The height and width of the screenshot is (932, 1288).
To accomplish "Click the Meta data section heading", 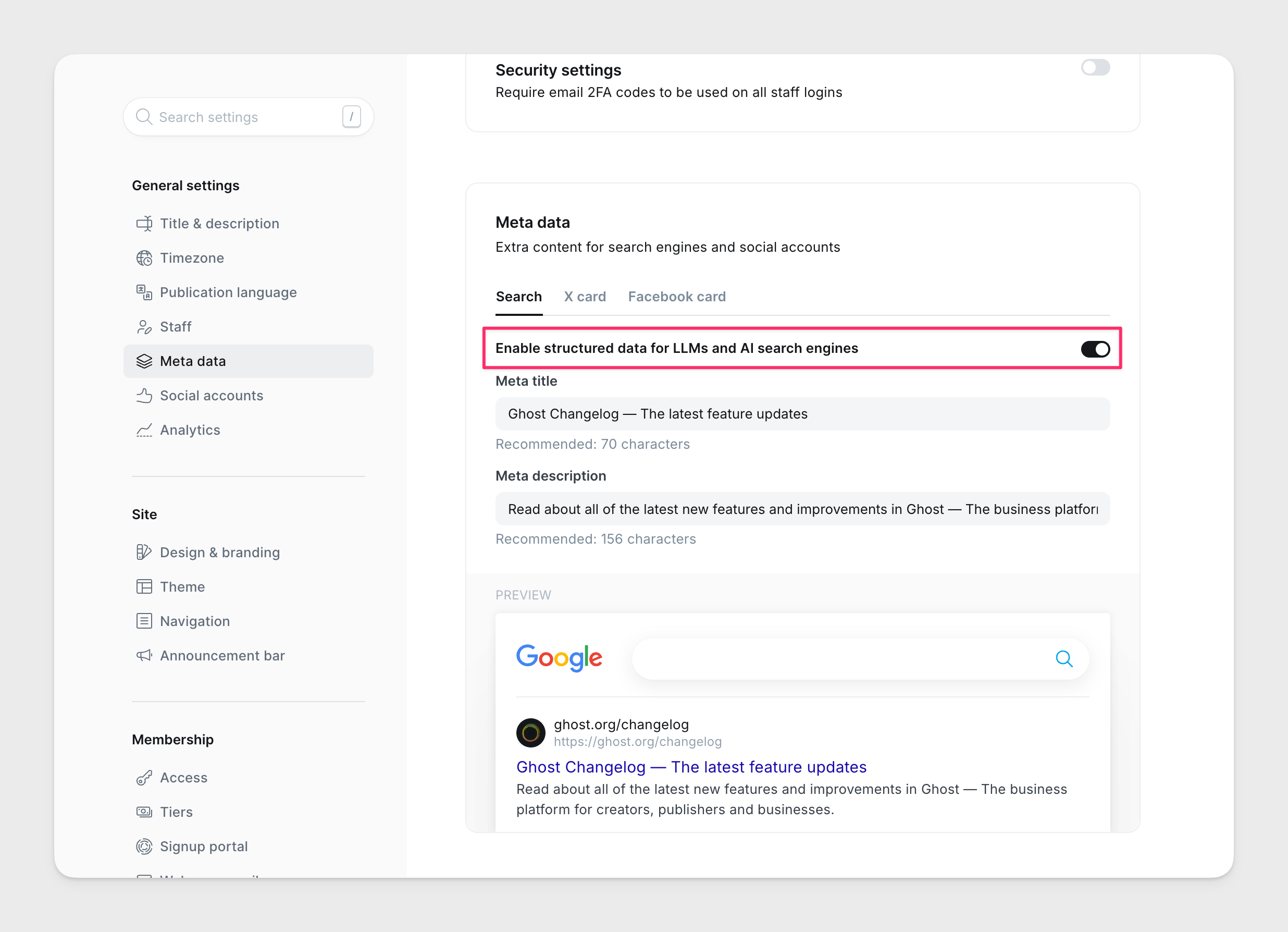I will pos(532,222).
